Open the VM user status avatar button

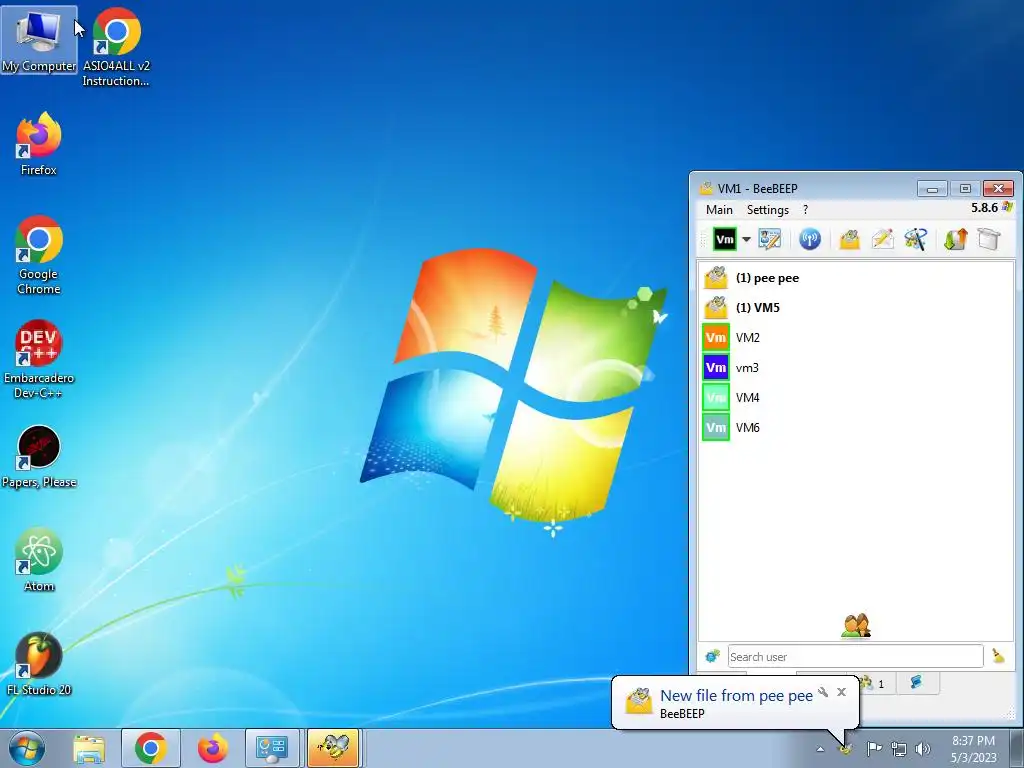(x=724, y=239)
